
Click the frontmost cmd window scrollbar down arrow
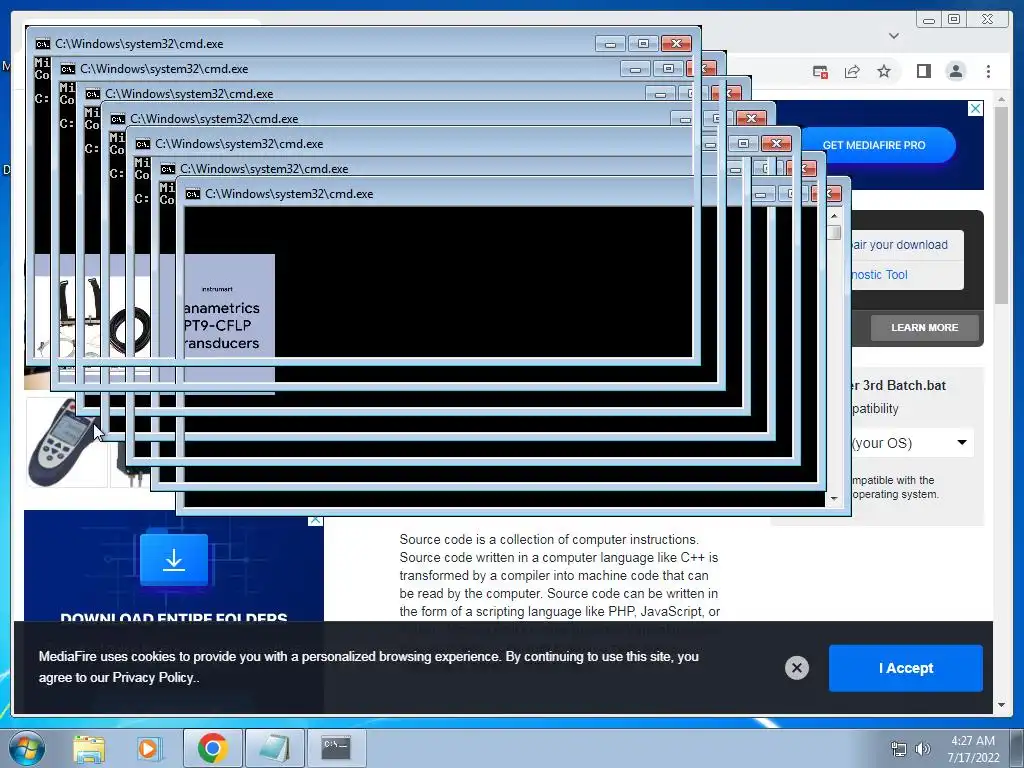click(834, 499)
